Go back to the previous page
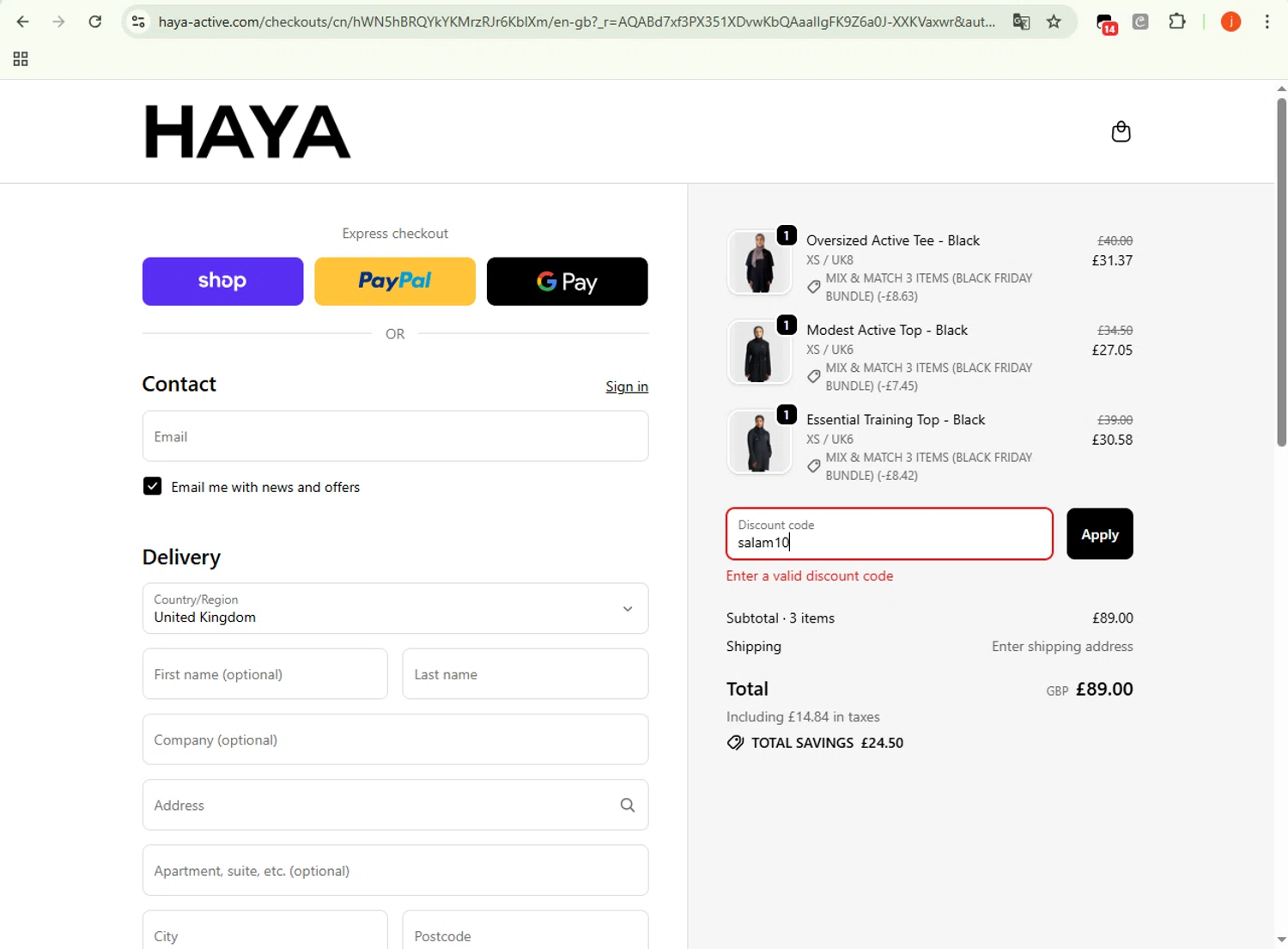 click(x=23, y=21)
